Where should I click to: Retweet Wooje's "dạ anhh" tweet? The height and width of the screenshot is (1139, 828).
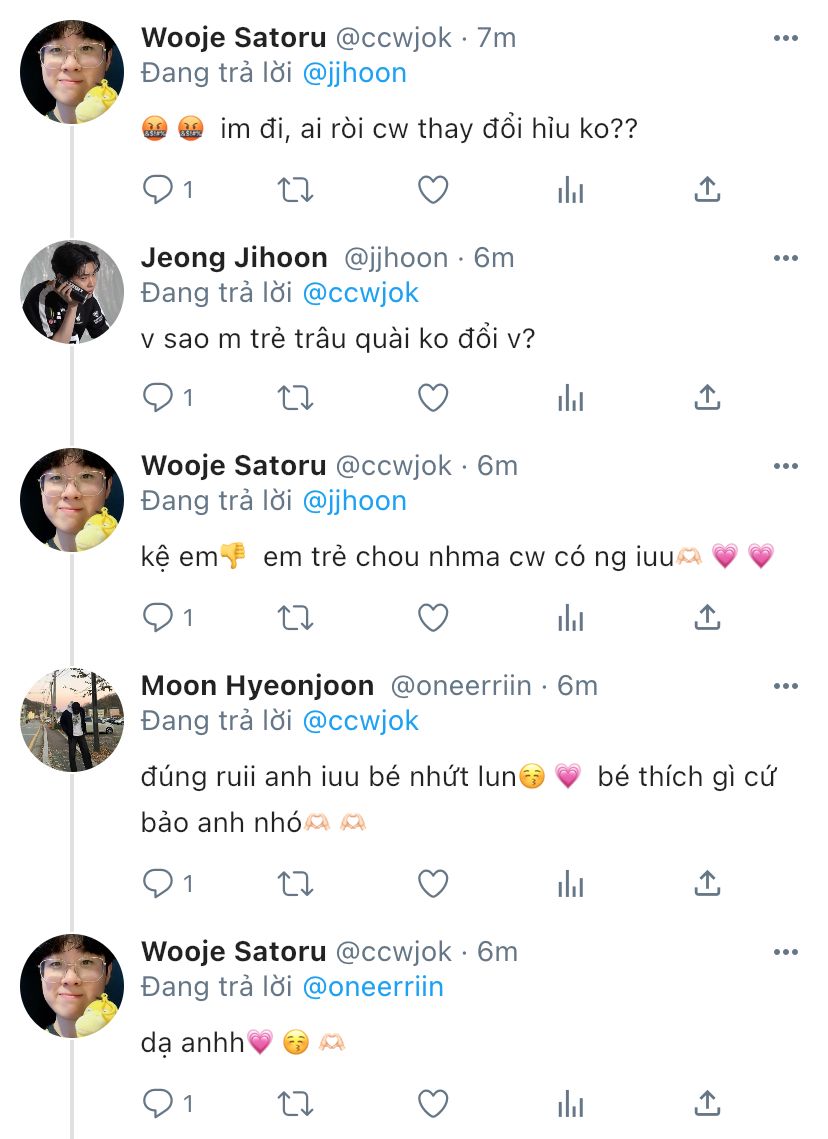coord(295,1104)
